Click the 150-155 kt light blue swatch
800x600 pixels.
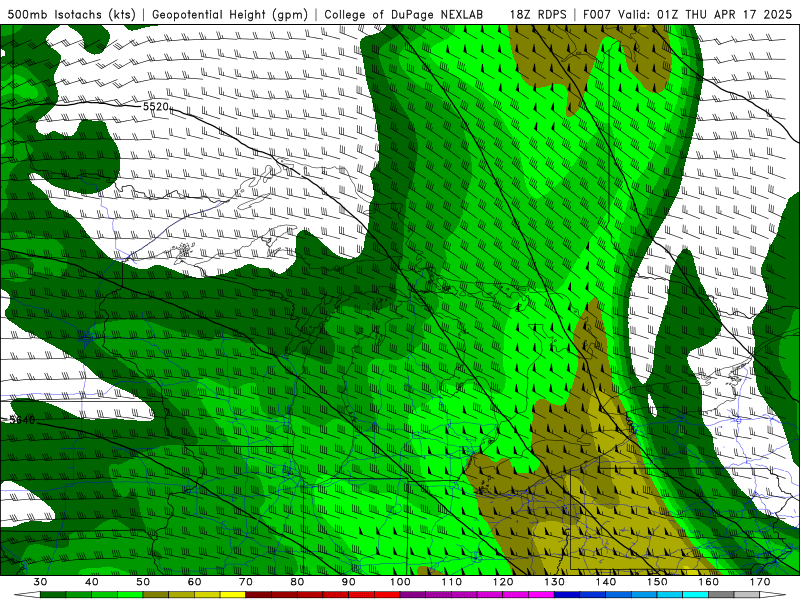670,595
